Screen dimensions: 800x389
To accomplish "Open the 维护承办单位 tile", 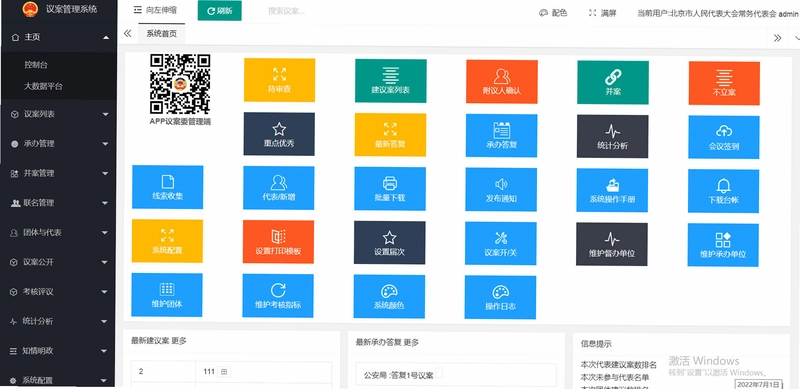I will (x=723, y=245).
